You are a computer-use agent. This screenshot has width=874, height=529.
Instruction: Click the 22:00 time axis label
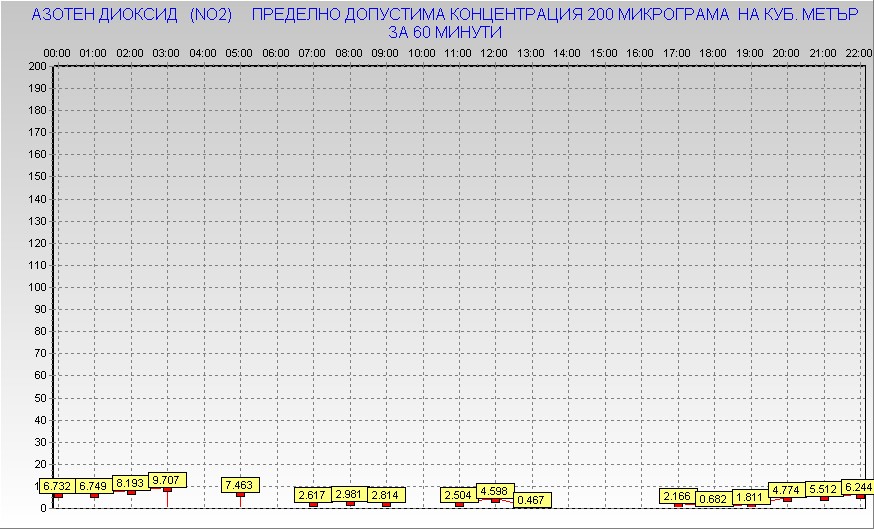(x=858, y=52)
